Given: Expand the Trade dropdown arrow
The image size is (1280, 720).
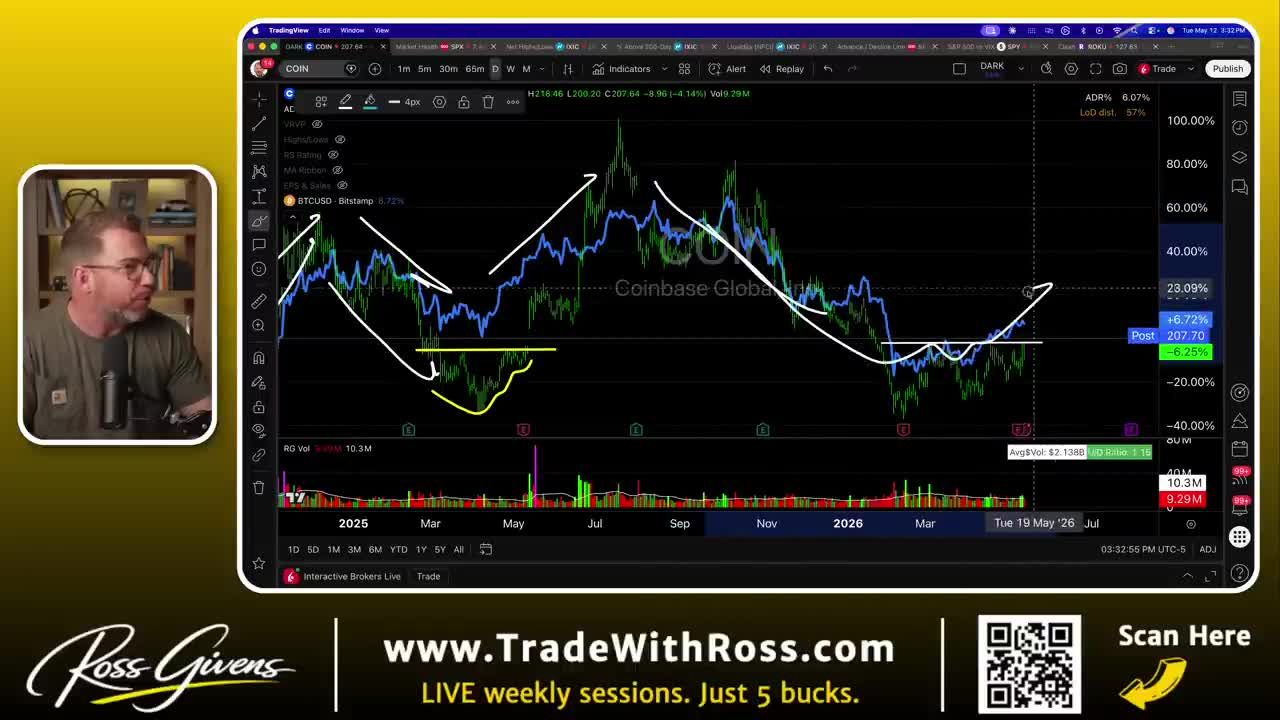Looking at the screenshot, I should pyautogui.click(x=1191, y=69).
